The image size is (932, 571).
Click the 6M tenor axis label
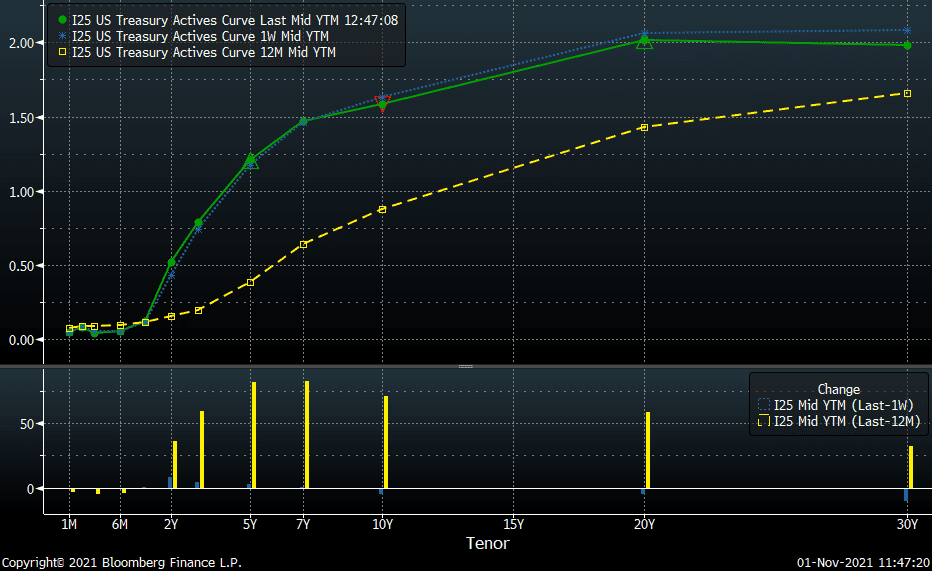click(119, 524)
